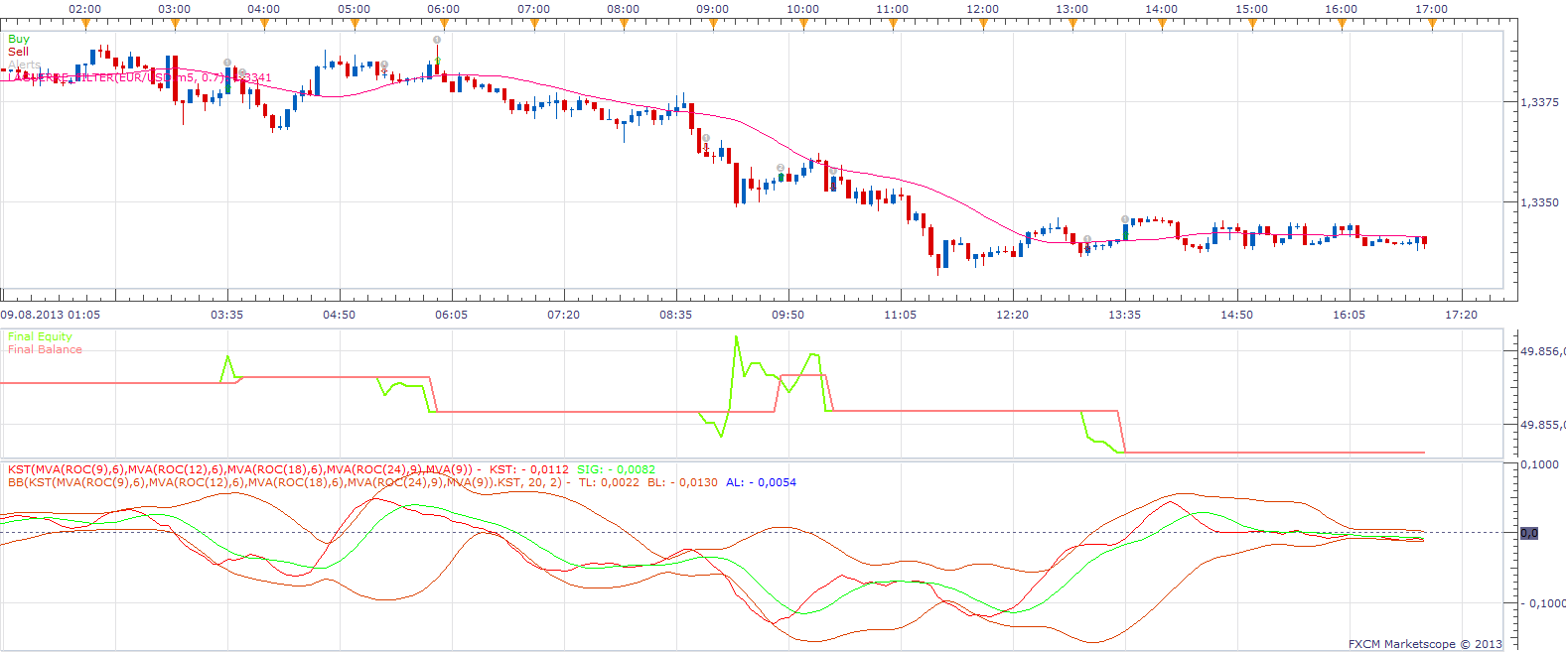Click the gray trade marker near 13:35 candles

pos(1125,219)
